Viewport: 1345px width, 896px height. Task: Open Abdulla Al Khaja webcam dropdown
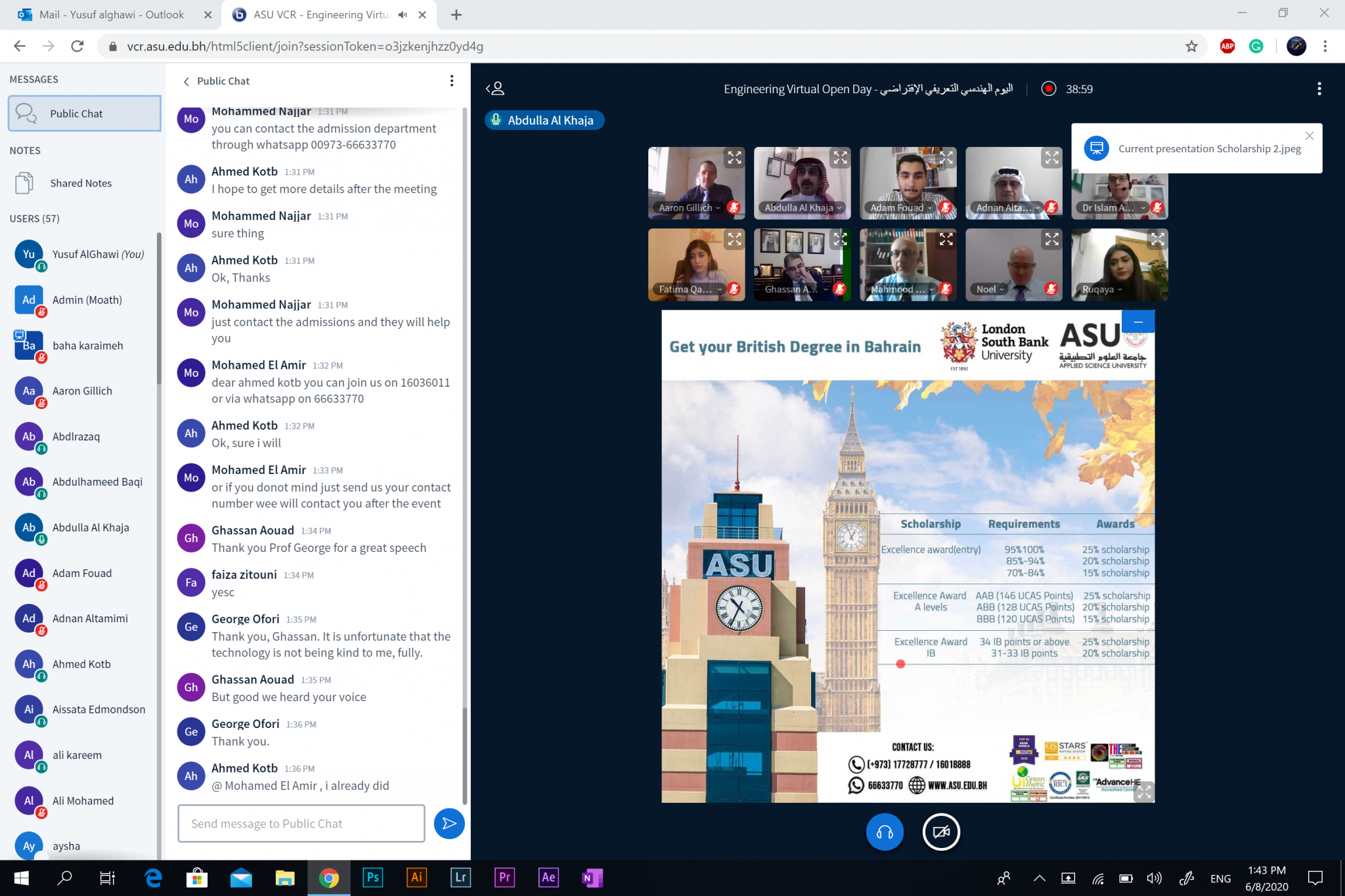pos(803,207)
